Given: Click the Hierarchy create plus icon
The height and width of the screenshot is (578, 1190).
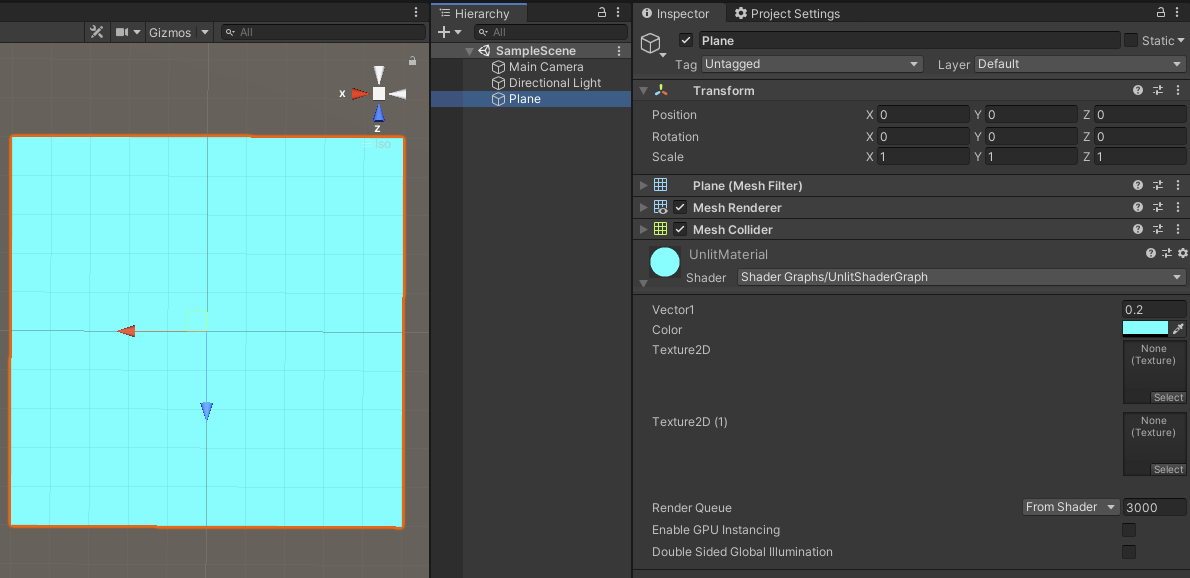Looking at the screenshot, I should click(x=445, y=32).
